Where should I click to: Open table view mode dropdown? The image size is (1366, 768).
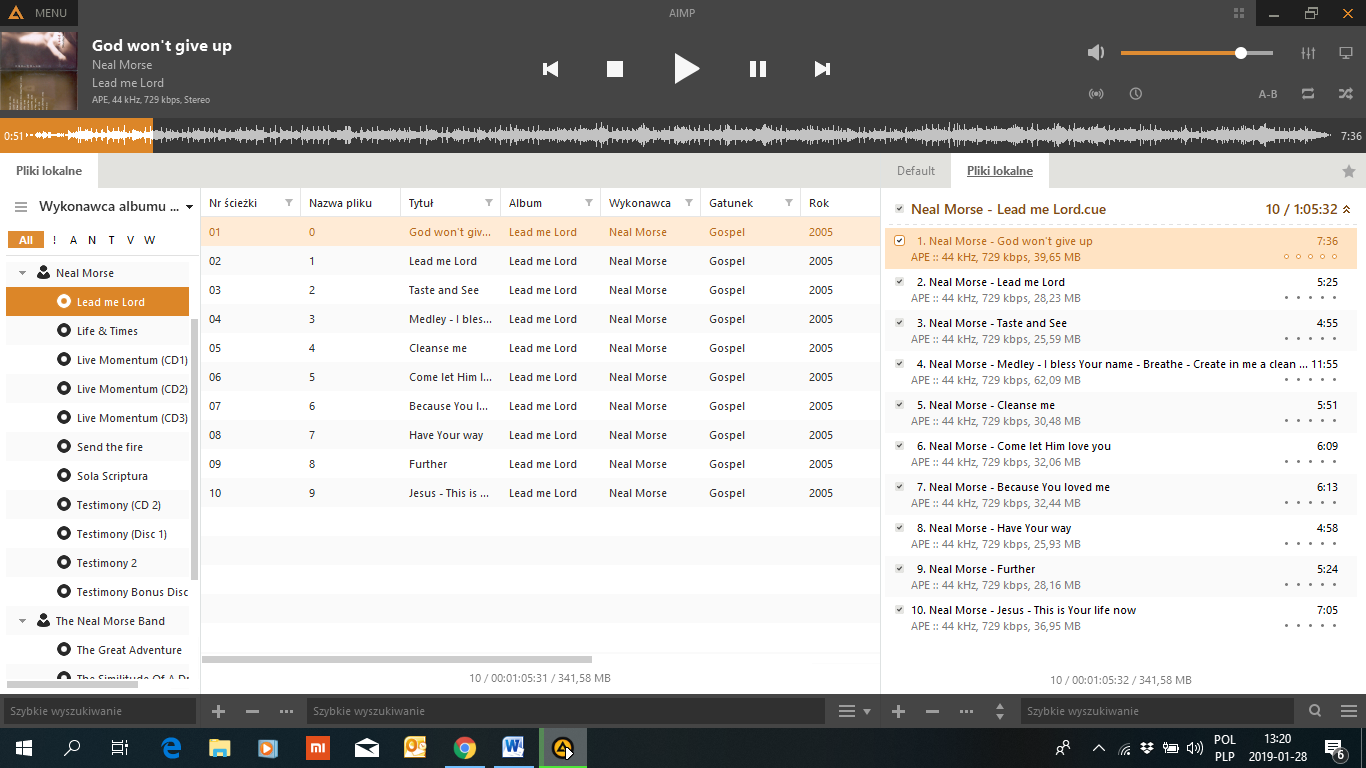pyautogui.click(x=854, y=711)
